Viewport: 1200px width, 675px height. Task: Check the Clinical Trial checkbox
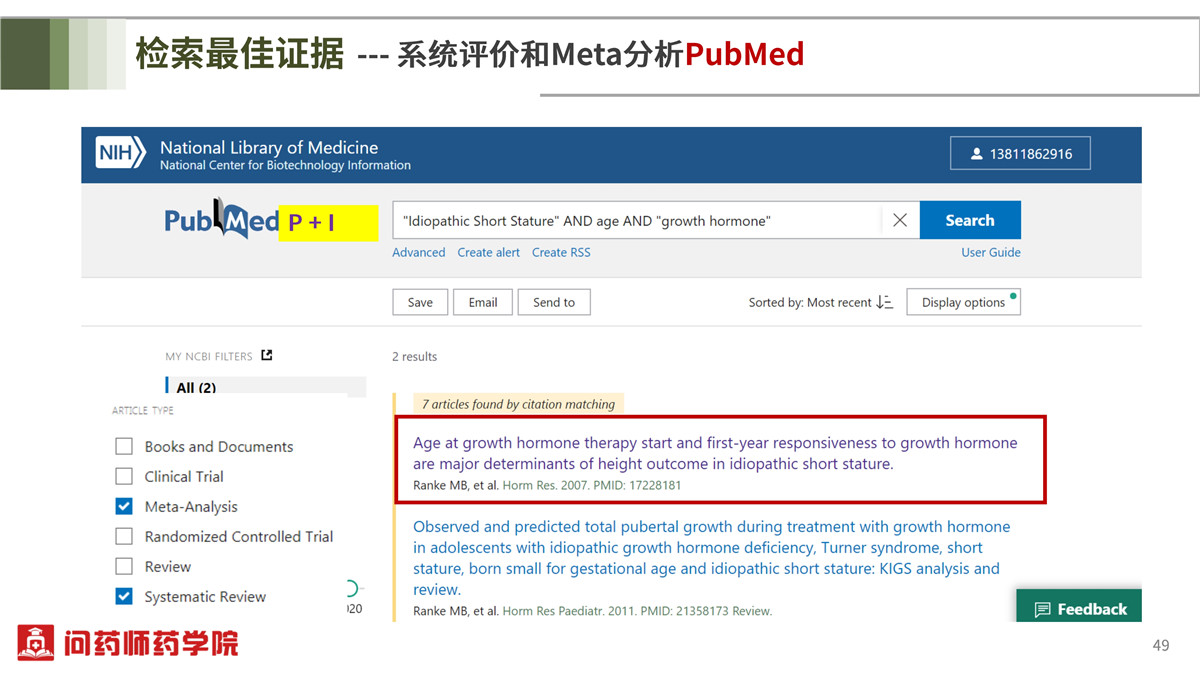click(x=124, y=476)
